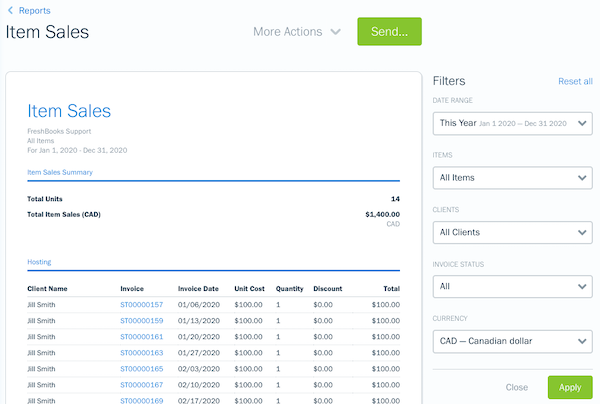Expand the Clients filter dropdown
This screenshot has height=404, width=600.
pyautogui.click(x=513, y=232)
